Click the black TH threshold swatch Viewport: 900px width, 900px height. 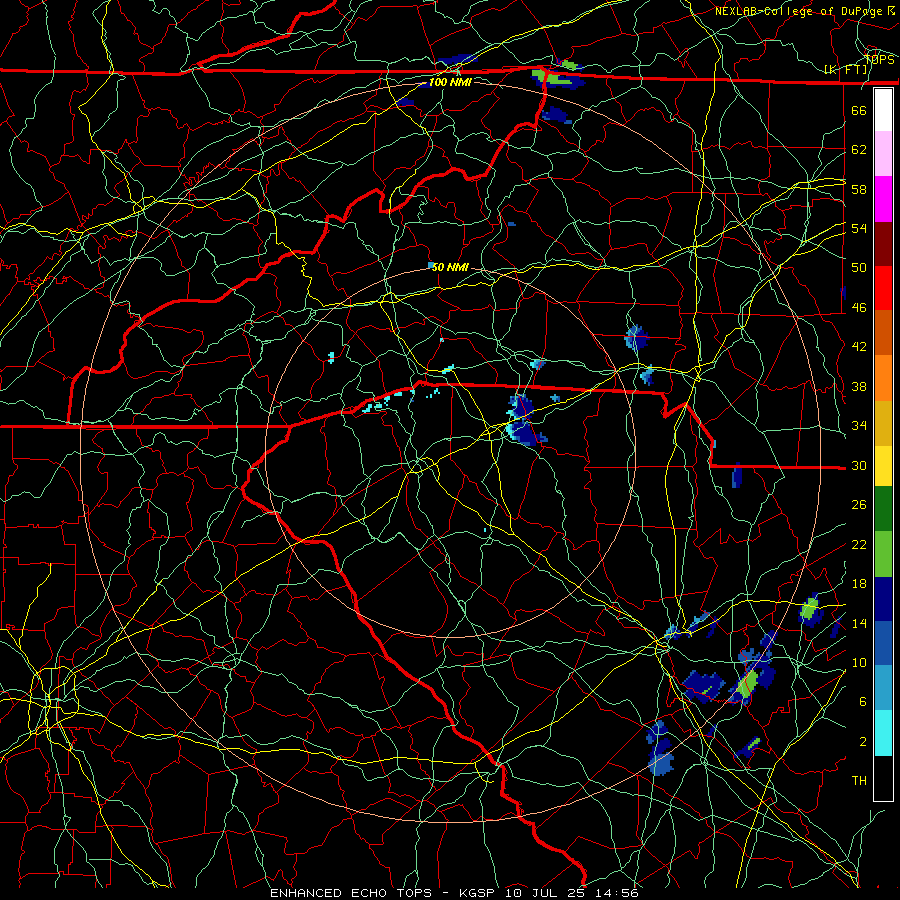pos(883,778)
